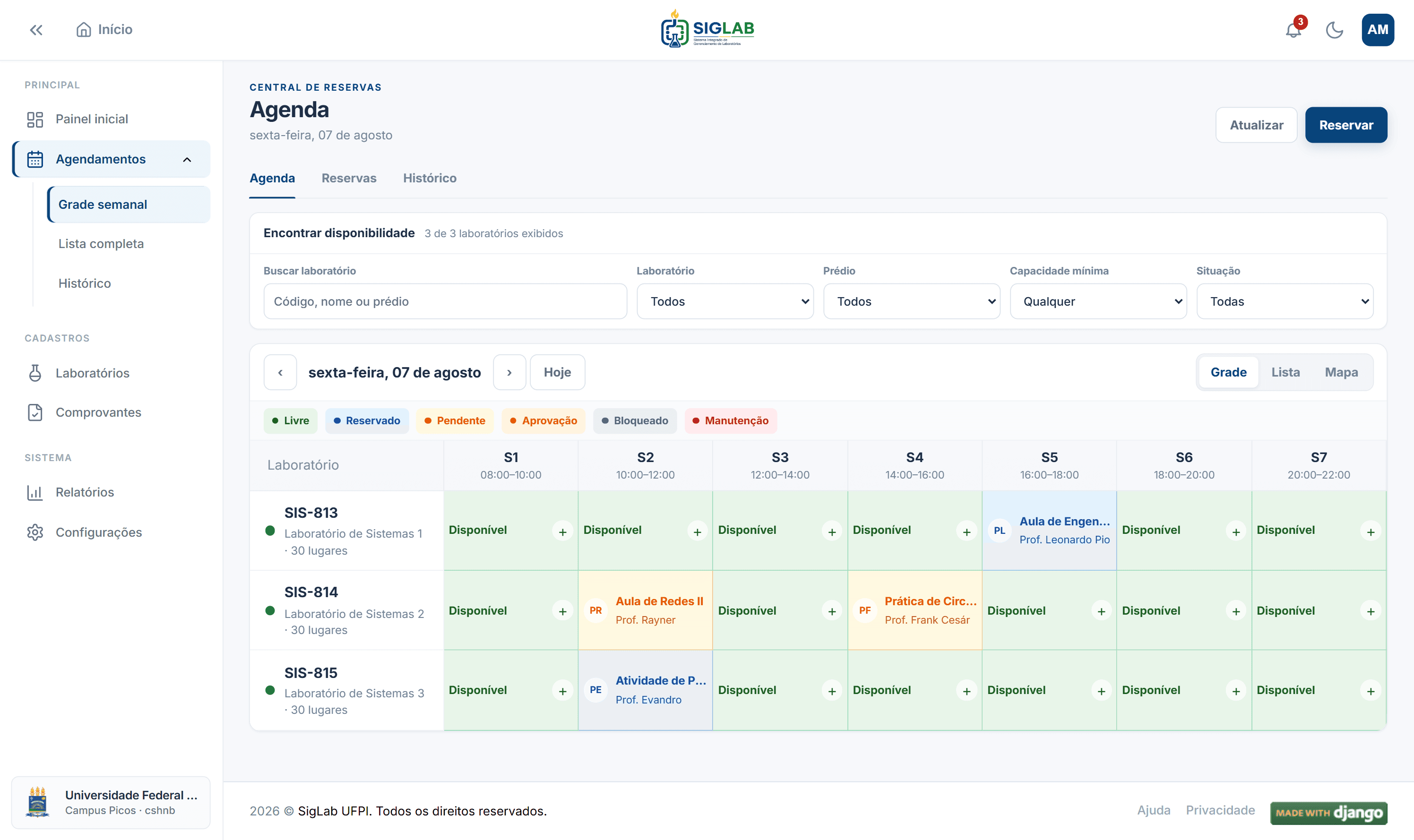The height and width of the screenshot is (840, 1414).
Task: Open Comprovantes document icon item
Action: coord(111,412)
